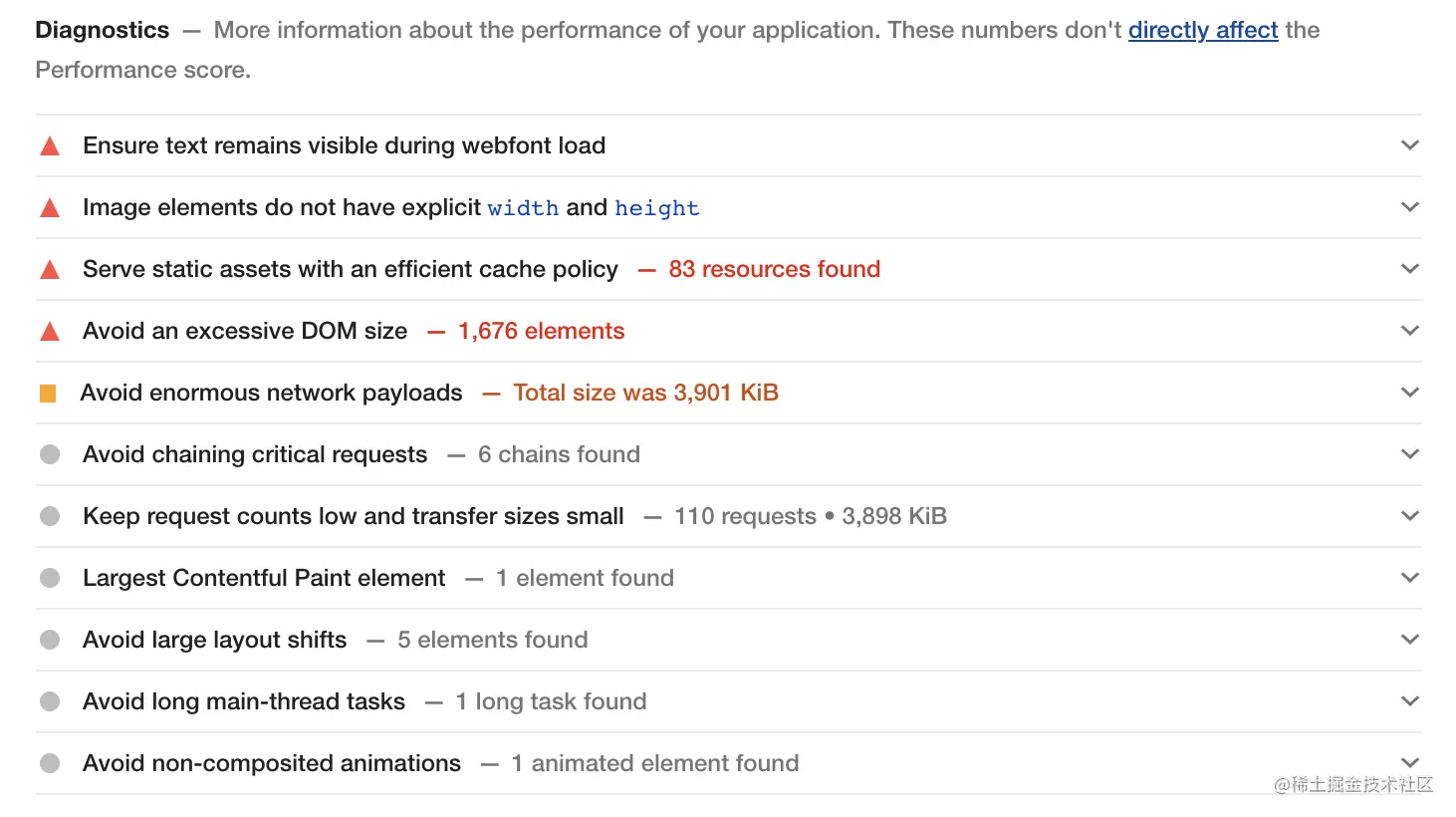Image resolution: width=1456 pixels, height=817 pixels.
Task: Click red triangle next to Image elements audit
Action: [x=50, y=208]
